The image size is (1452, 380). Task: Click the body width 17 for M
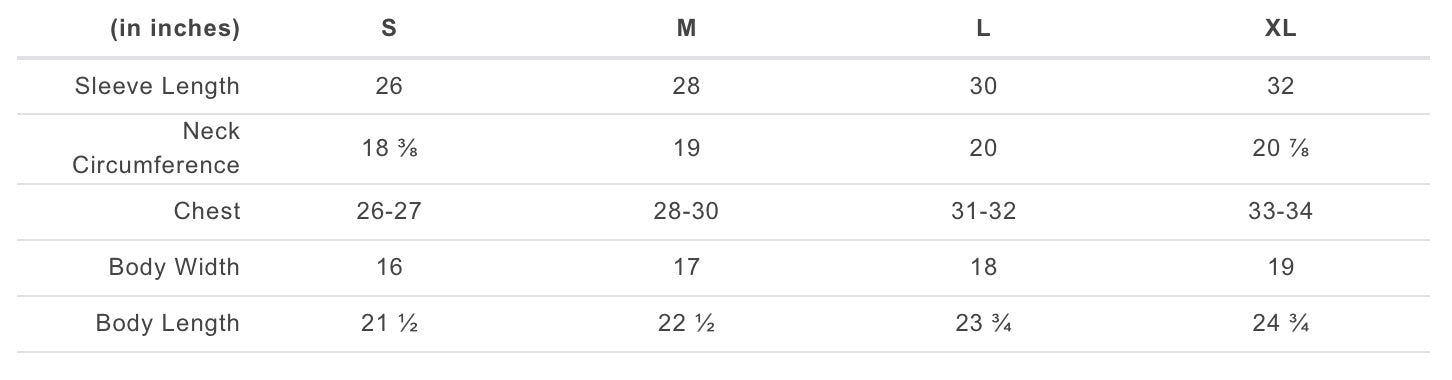click(686, 267)
